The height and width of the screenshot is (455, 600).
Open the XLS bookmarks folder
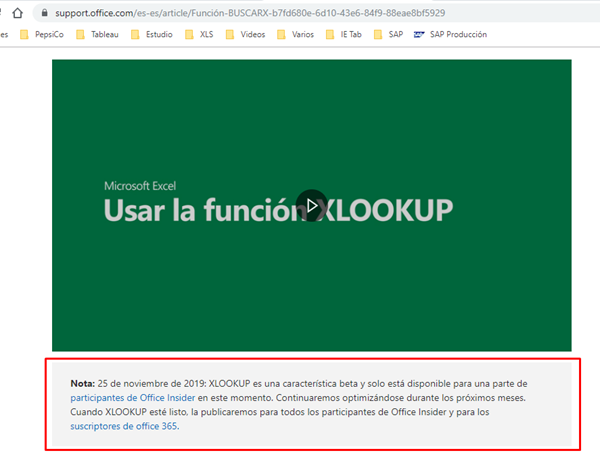[x=199, y=34]
